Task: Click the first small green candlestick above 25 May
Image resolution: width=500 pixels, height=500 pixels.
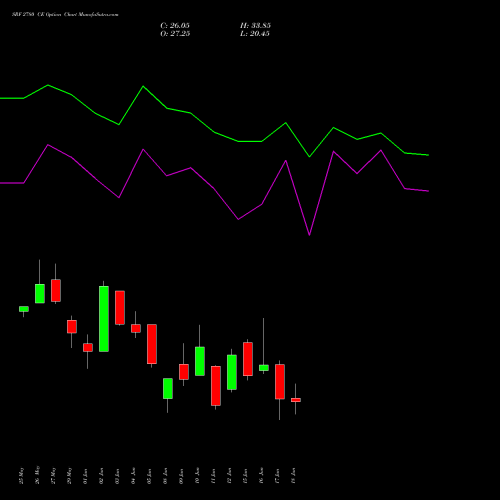Action: click(24, 309)
